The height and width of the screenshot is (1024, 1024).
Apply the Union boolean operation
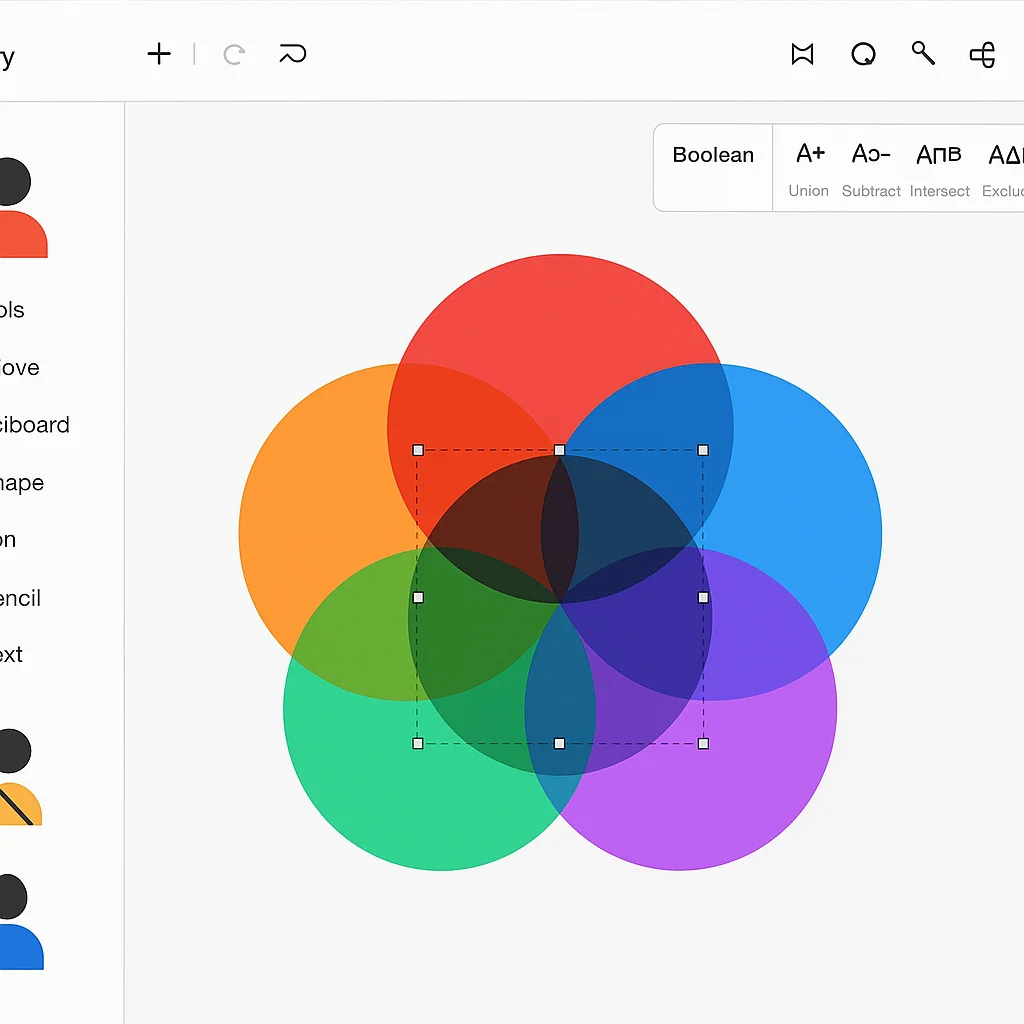pos(808,170)
